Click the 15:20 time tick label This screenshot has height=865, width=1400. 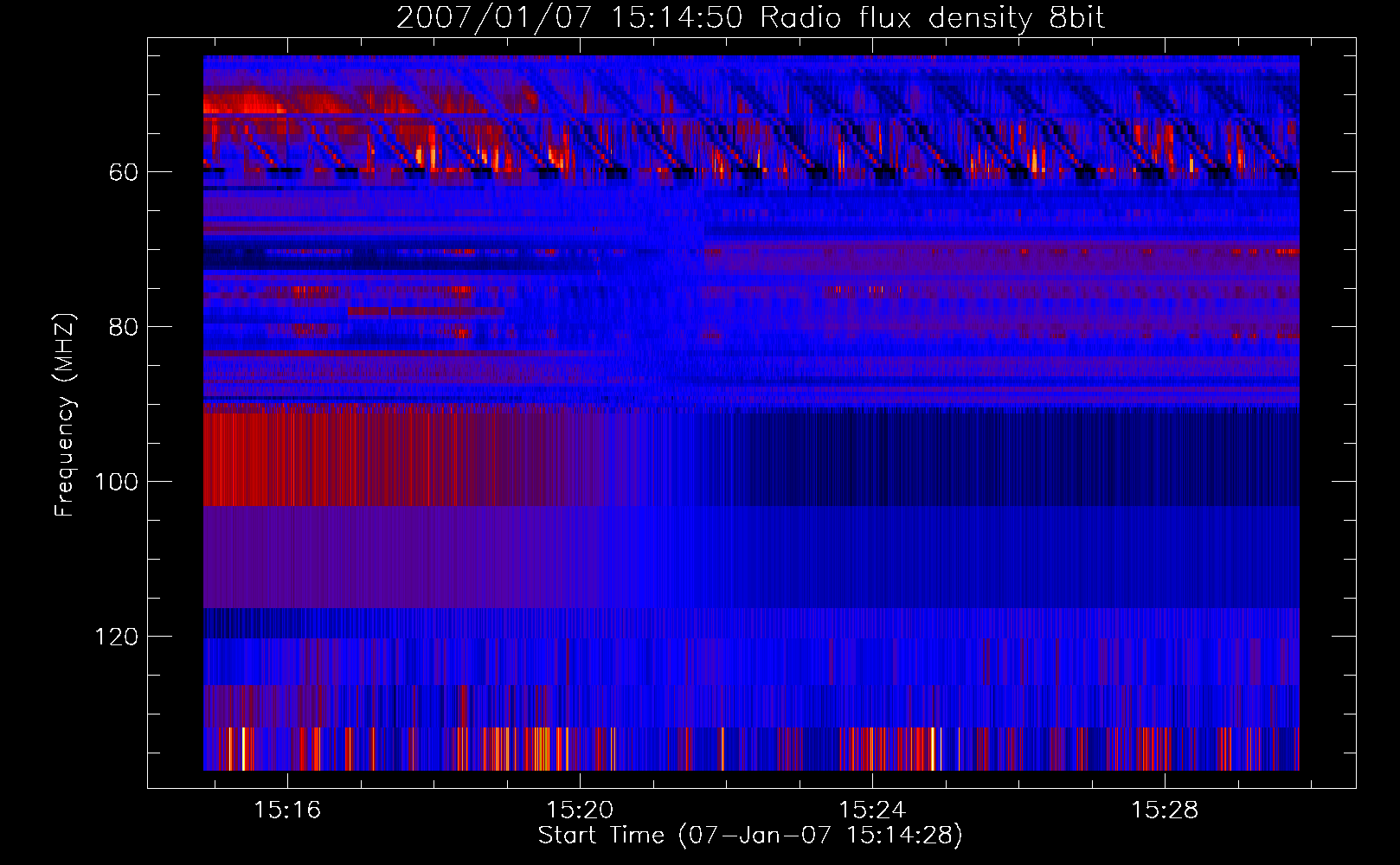pos(580,810)
